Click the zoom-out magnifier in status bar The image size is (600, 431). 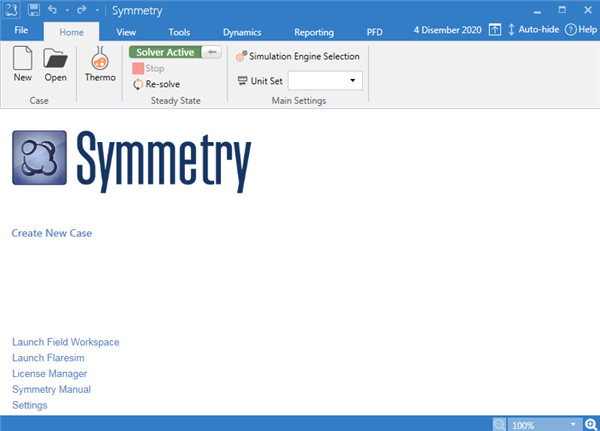499,424
